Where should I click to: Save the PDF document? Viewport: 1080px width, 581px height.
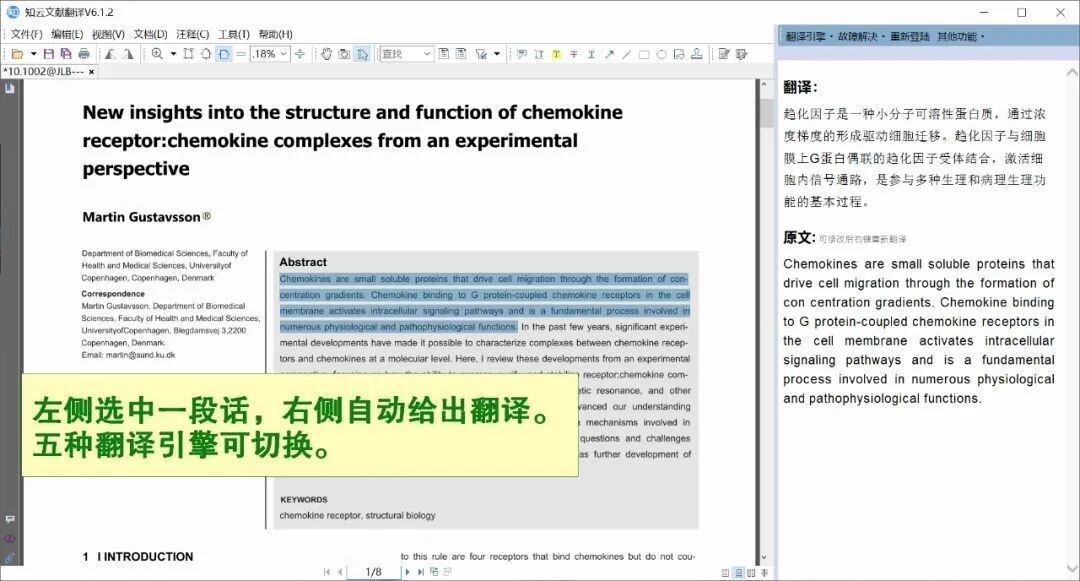click(x=50, y=54)
